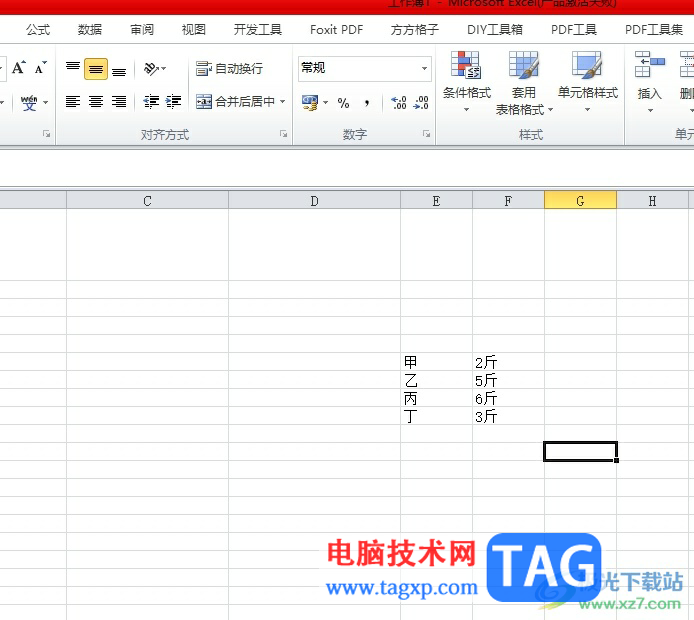Apply top vertical alignment
Viewport: 694px width, 620px height.
point(73,68)
